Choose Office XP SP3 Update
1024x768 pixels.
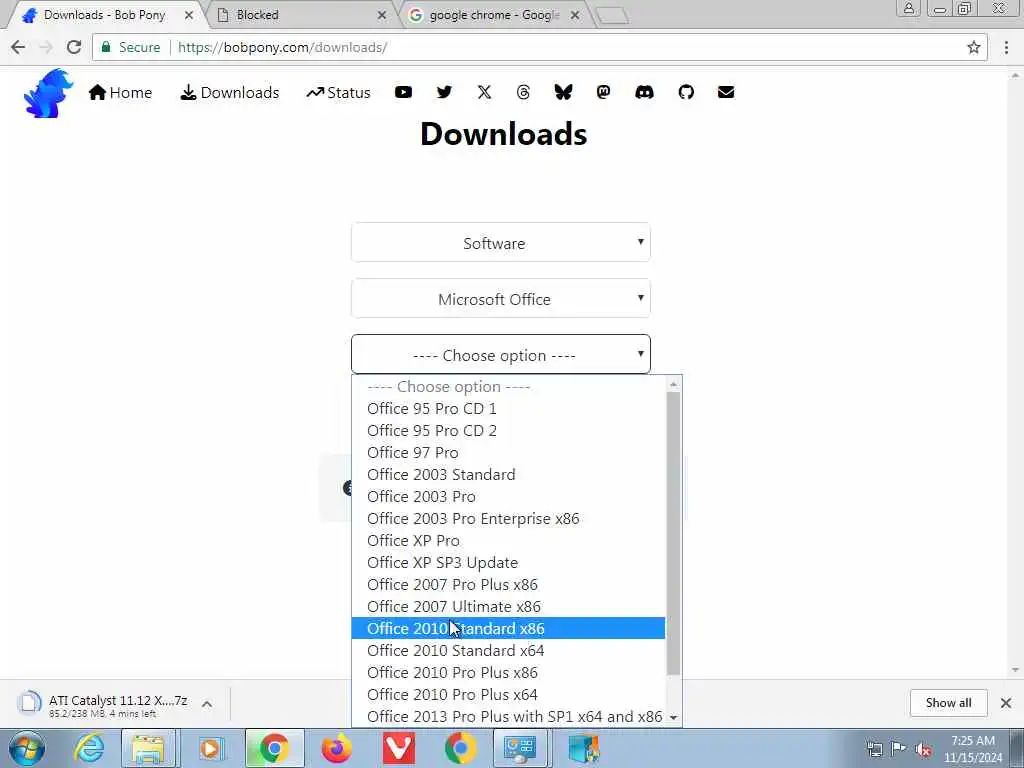[508, 562]
